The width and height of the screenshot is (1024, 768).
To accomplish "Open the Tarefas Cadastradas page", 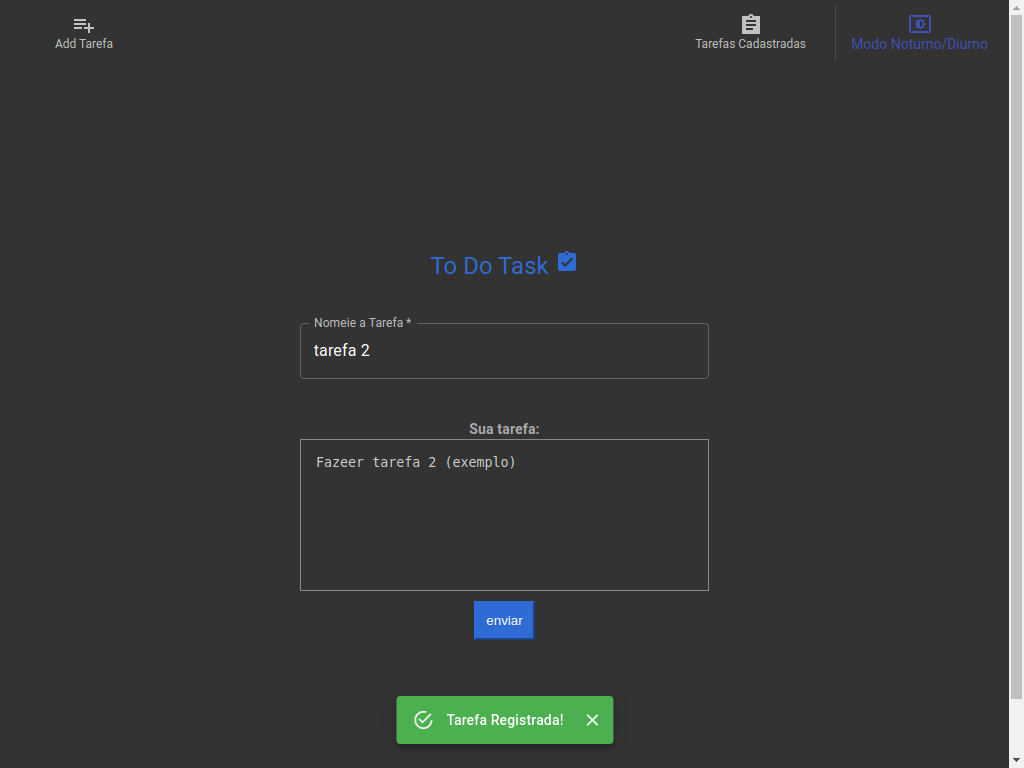I will 750,33.
